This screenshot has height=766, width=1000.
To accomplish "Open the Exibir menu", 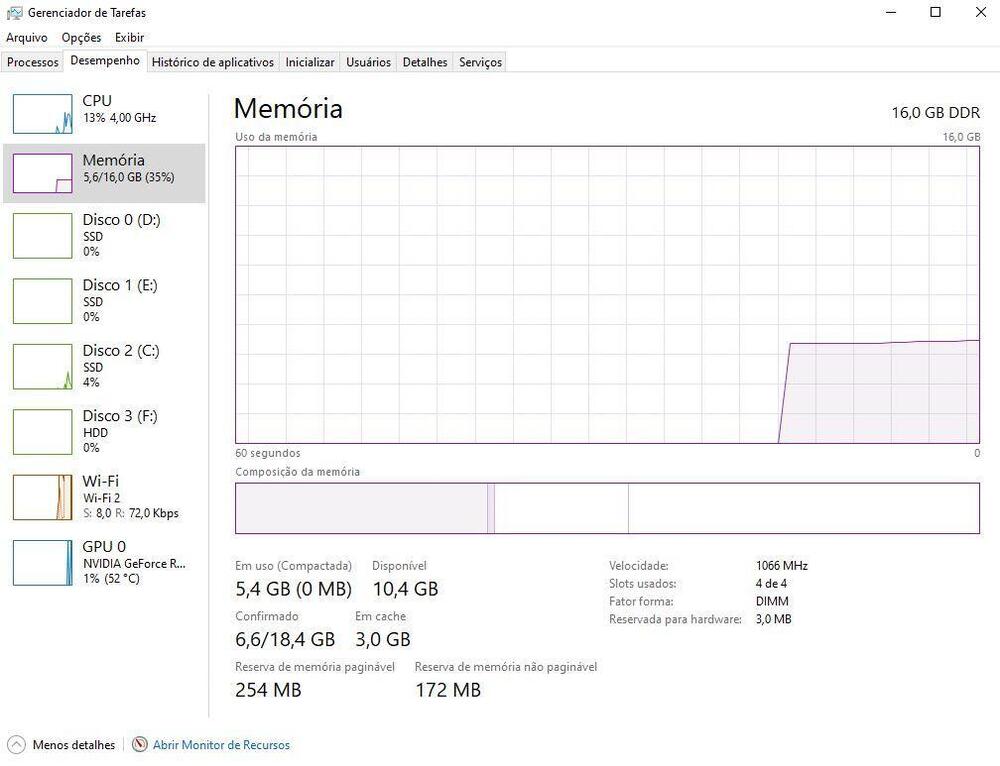I will pos(129,38).
